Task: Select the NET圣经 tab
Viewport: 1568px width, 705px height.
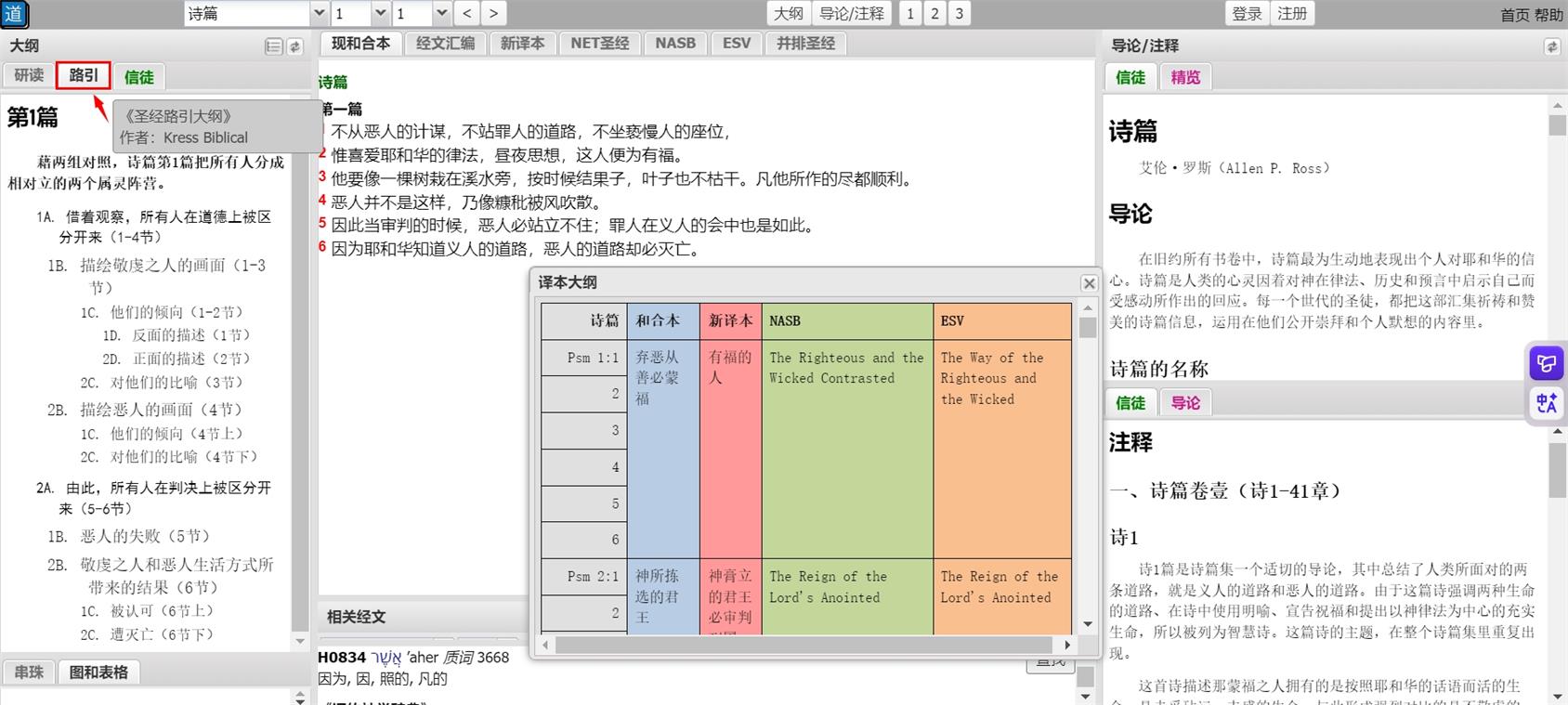Action: coord(600,44)
